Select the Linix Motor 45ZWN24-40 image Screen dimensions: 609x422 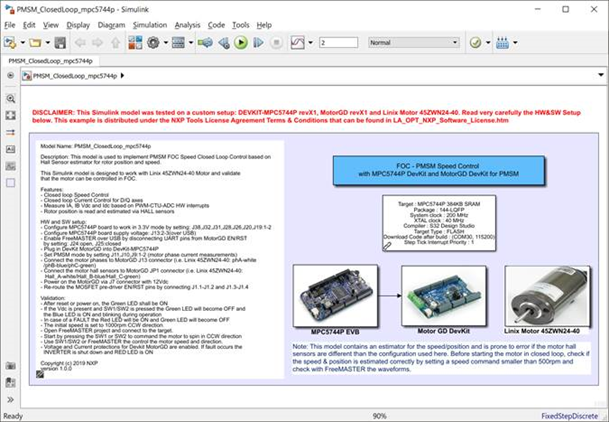point(547,297)
